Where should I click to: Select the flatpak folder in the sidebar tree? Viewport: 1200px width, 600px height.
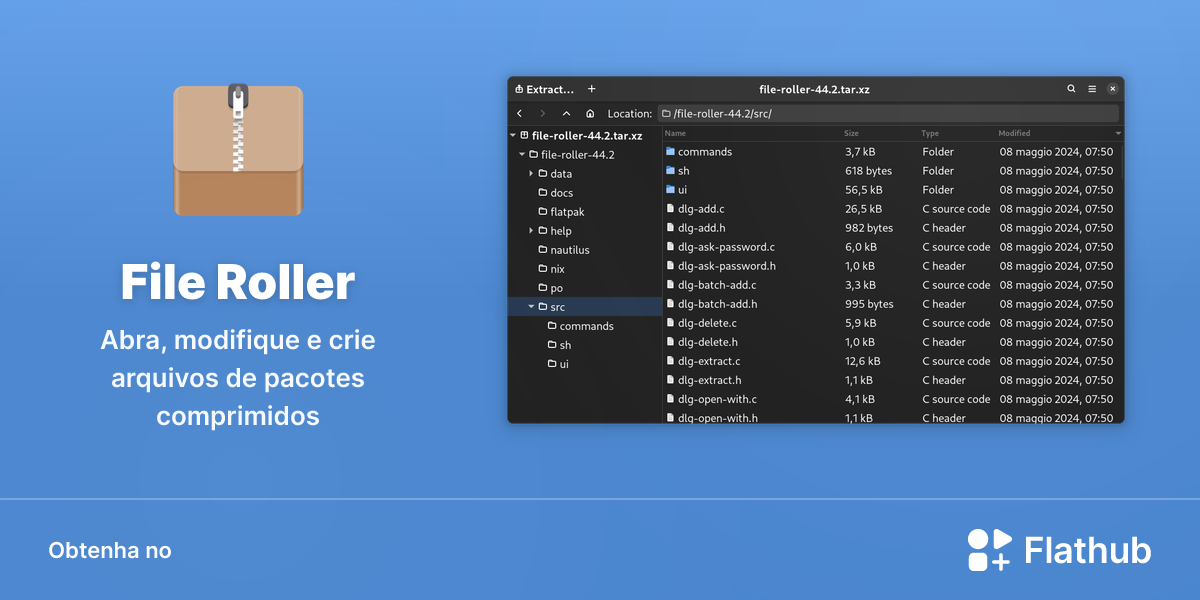[561, 212]
